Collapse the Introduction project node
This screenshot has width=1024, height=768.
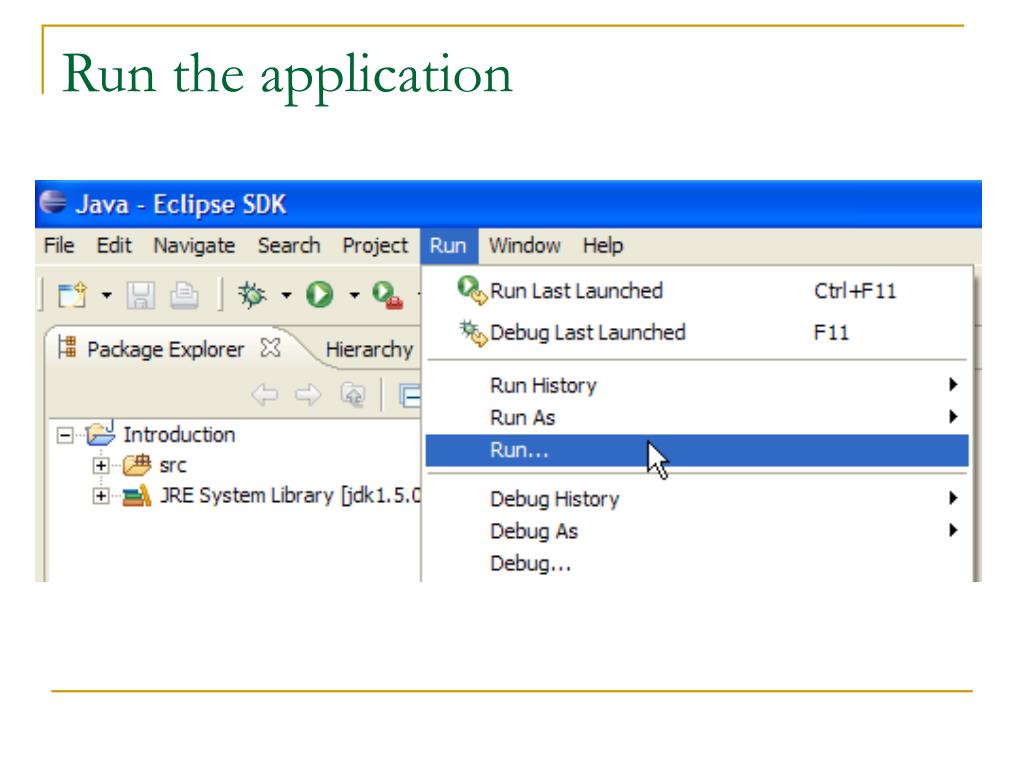point(65,435)
